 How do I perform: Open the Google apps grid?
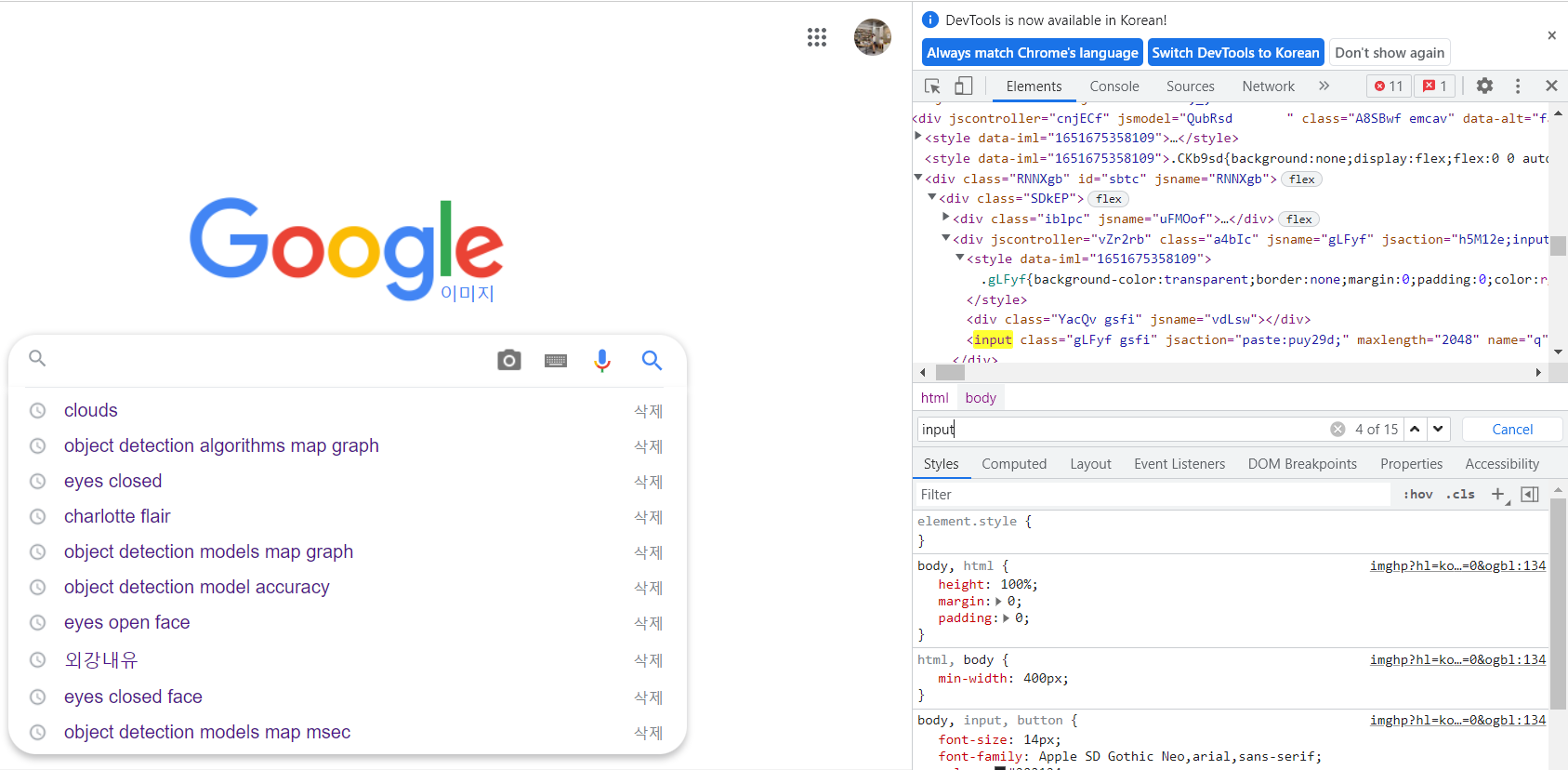click(x=817, y=37)
